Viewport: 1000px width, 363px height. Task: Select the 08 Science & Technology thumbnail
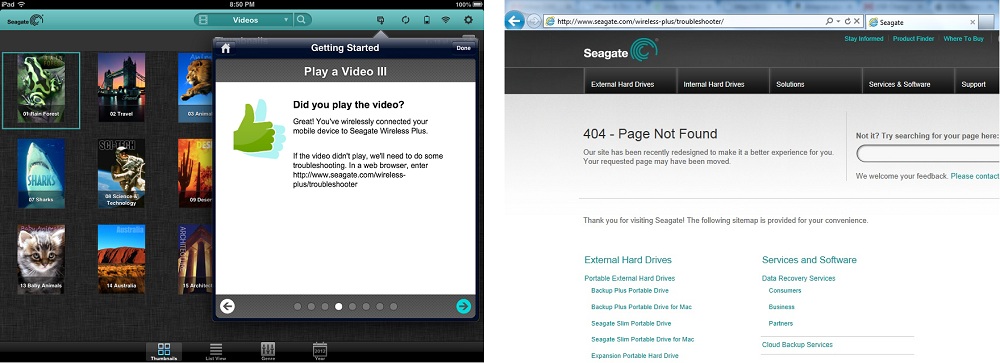pyautogui.click(x=121, y=173)
